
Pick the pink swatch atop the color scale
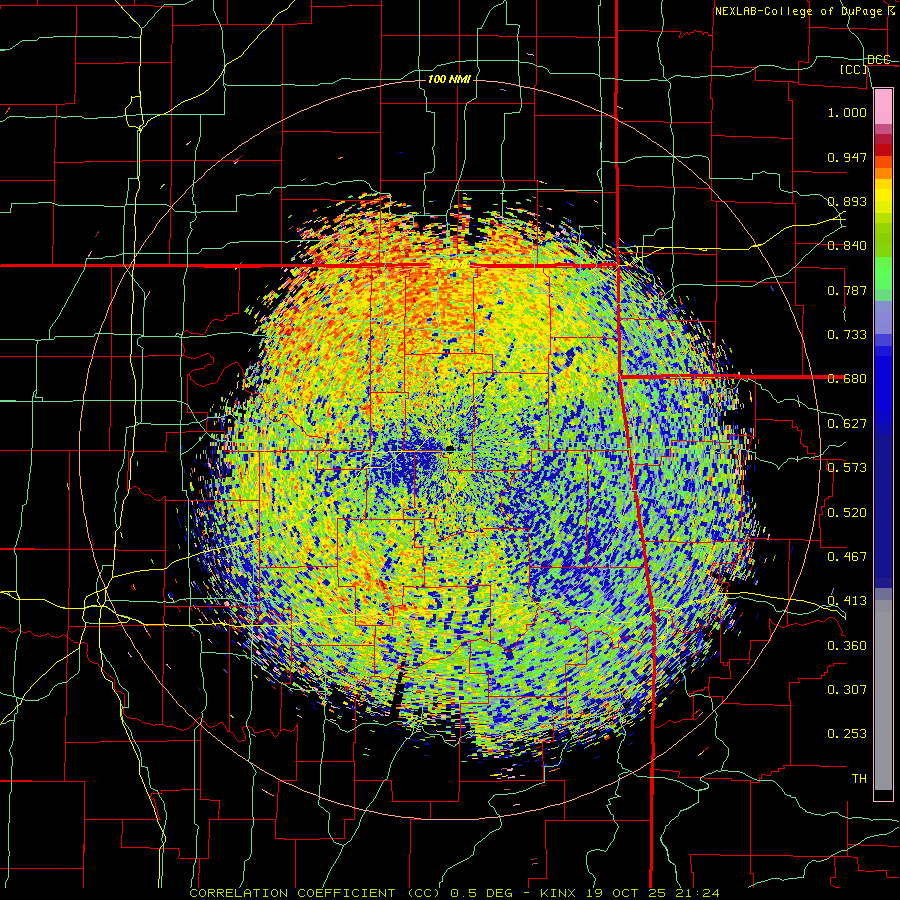tap(883, 106)
